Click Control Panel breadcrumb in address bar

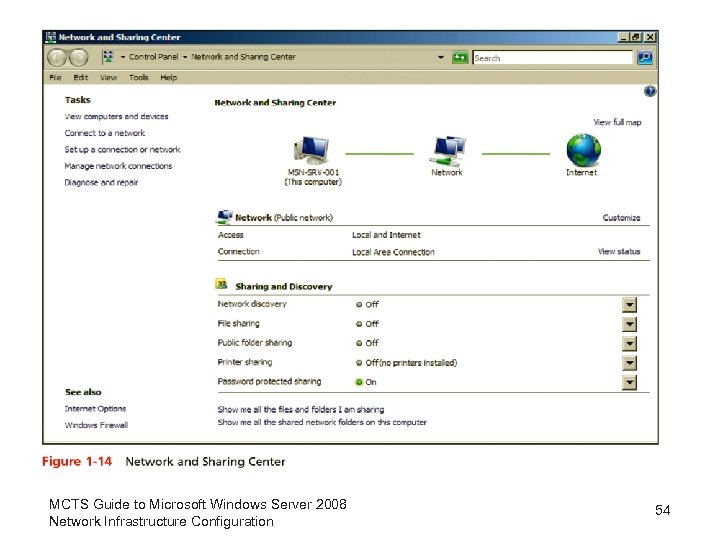click(153, 57)
